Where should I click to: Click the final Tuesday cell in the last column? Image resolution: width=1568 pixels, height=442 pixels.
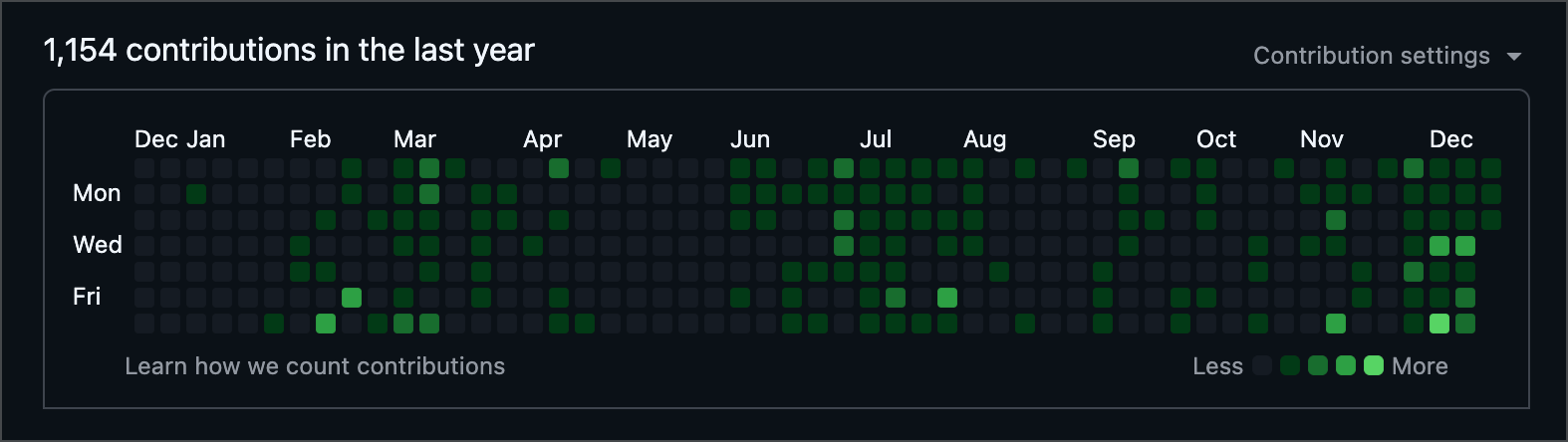[1491, 220]
